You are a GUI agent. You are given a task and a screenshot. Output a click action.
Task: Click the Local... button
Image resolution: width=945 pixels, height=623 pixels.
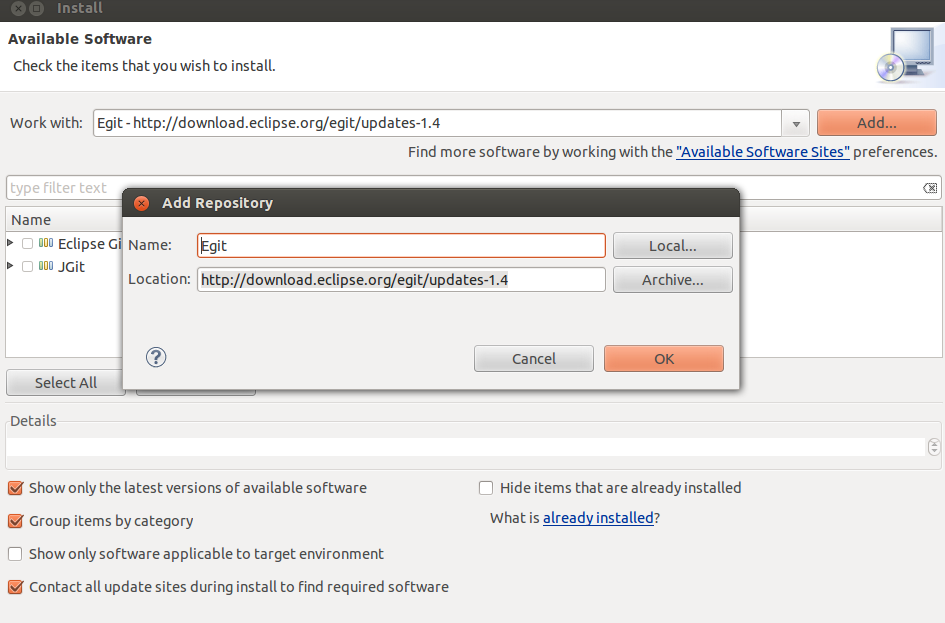[673, 246]
